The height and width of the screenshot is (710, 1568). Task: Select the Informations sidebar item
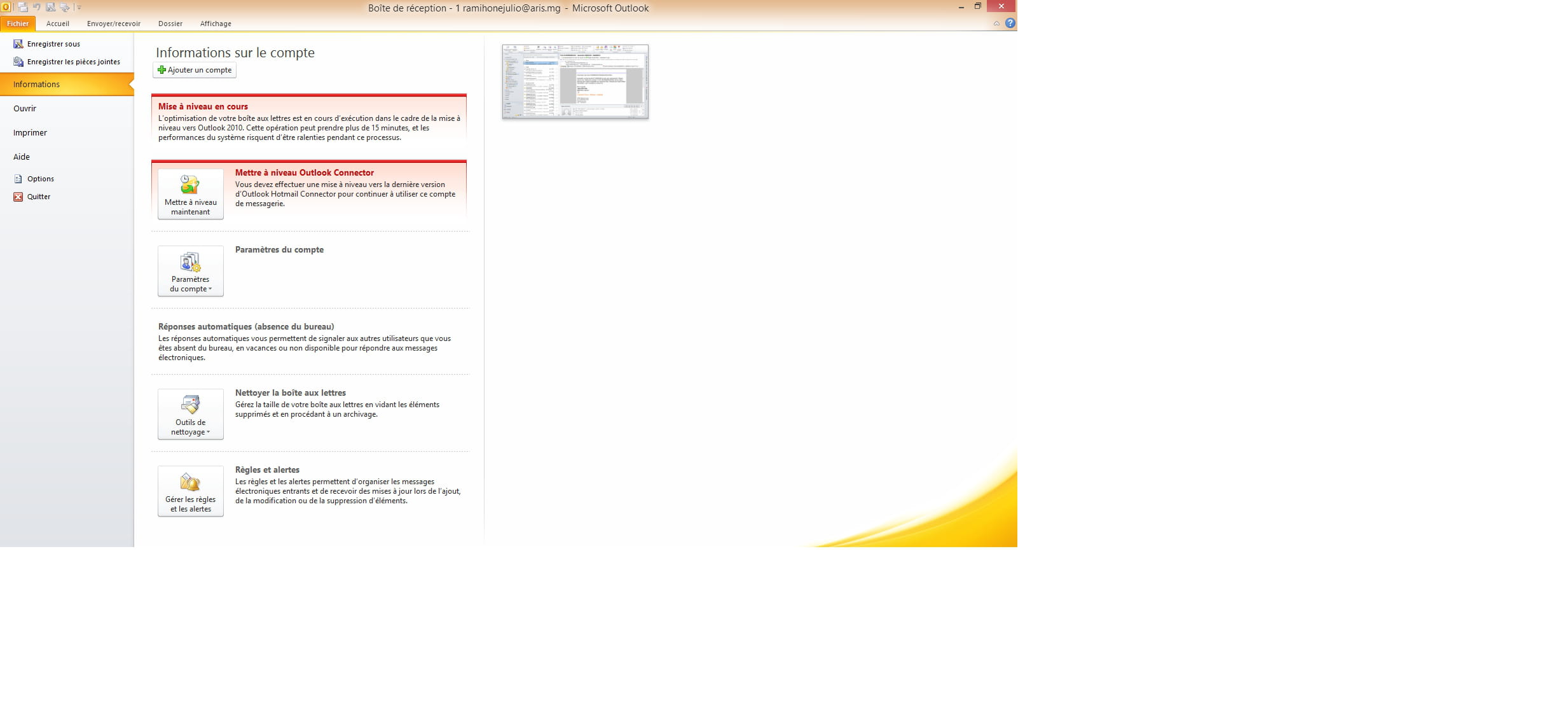[67, 84]
